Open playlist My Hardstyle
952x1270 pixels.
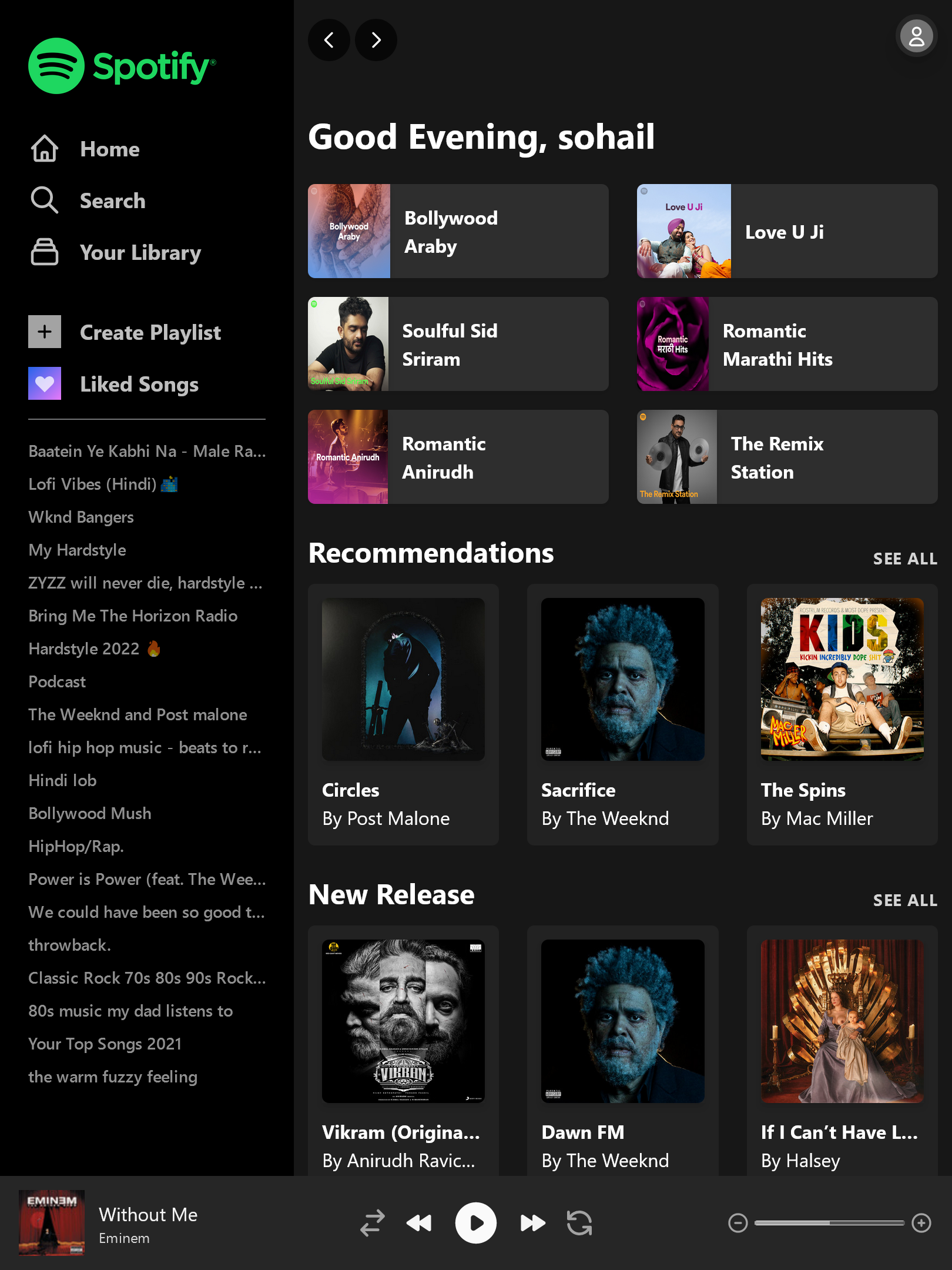(77, 550)
